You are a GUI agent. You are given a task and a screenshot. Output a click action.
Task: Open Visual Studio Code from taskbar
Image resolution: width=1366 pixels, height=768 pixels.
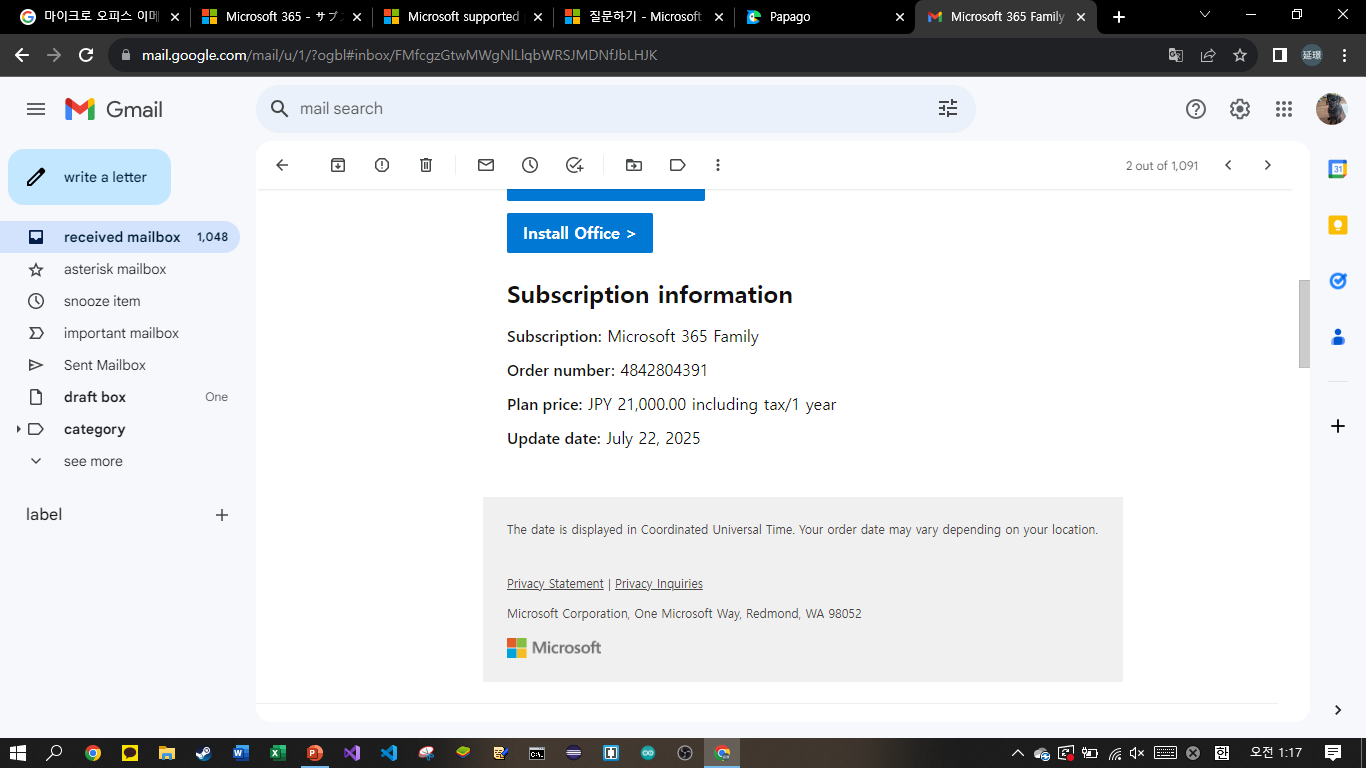[x=389, y=753]
